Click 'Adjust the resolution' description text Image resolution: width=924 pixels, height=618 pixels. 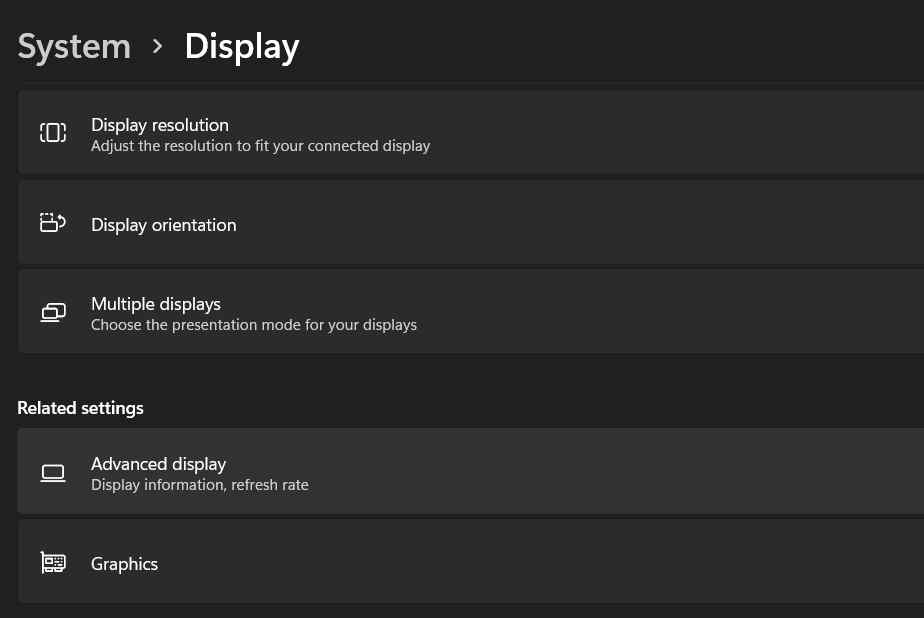pos(260,146)
